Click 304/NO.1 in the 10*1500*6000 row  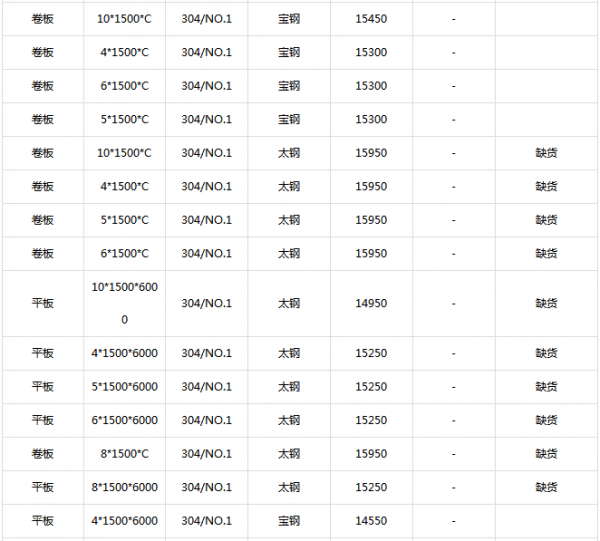click(207, 303)
